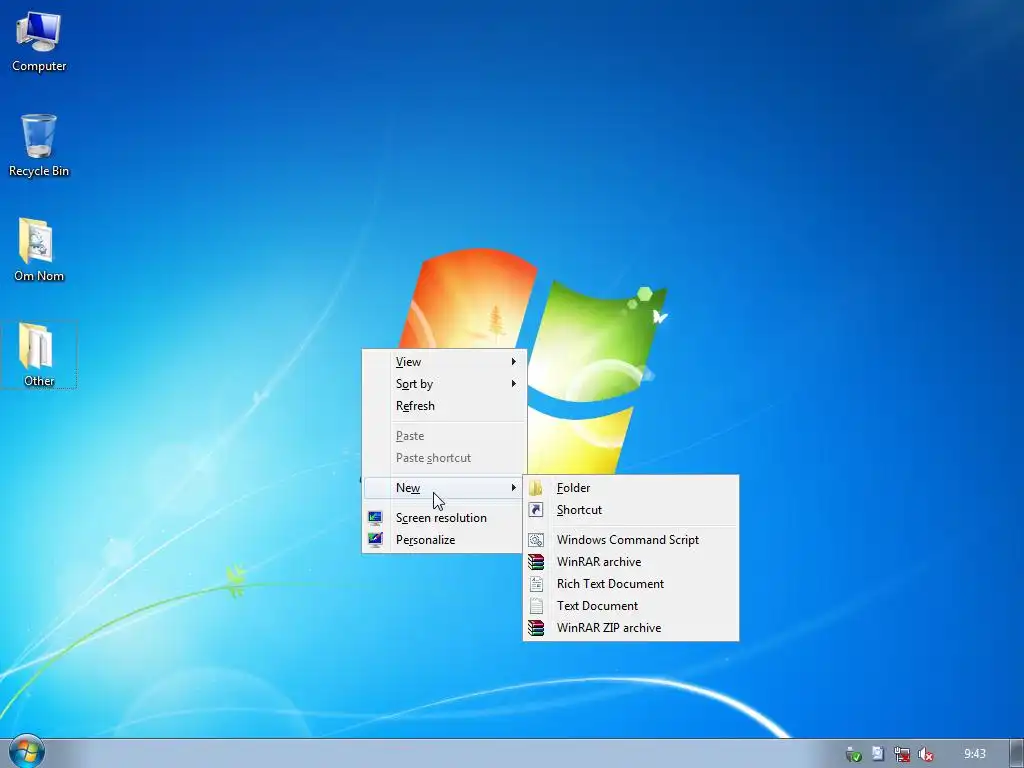Create a new Shortcut
The image size is (1024, 768).
pyautogui.click(x=631, y=510)
